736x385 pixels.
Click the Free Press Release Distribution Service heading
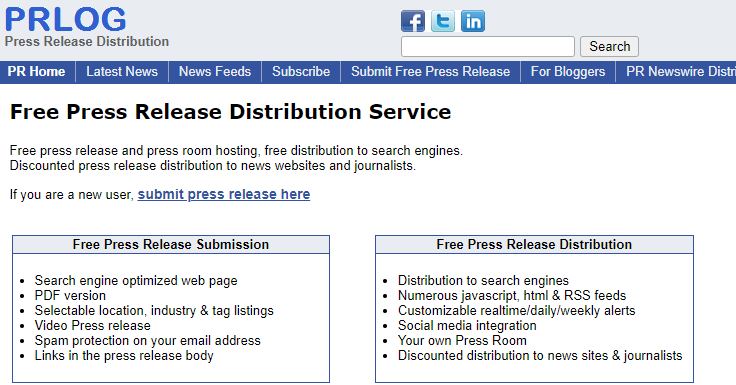coord(230,112)
